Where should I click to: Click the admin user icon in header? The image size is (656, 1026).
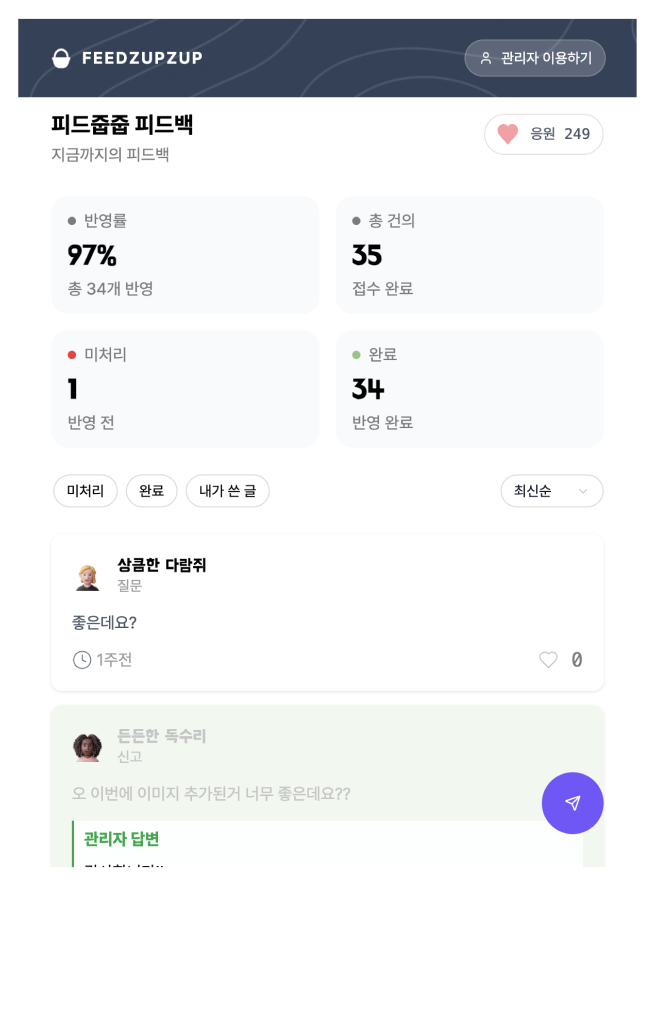486,58
